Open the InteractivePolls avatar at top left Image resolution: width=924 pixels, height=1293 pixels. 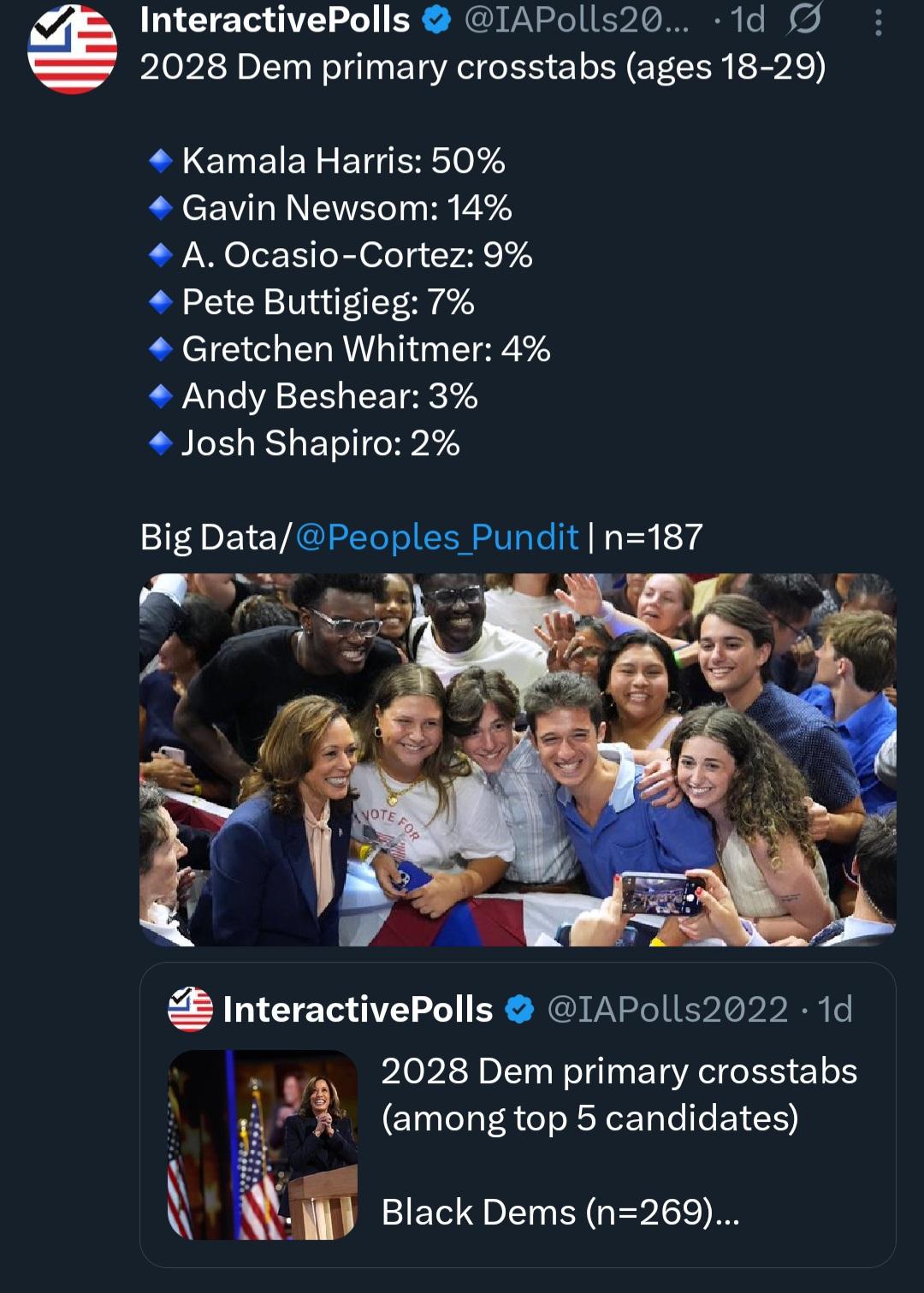tap(72, 49)
